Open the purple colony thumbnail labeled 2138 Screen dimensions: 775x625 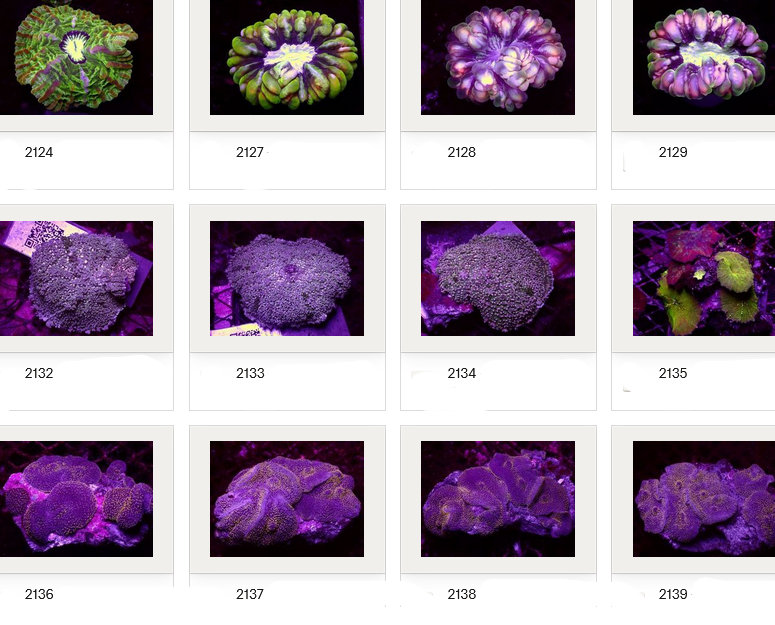point(498,499)
